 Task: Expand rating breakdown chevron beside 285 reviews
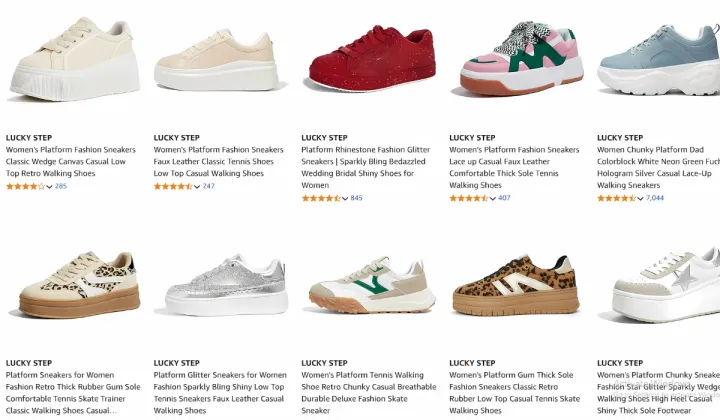click(49, 186)
